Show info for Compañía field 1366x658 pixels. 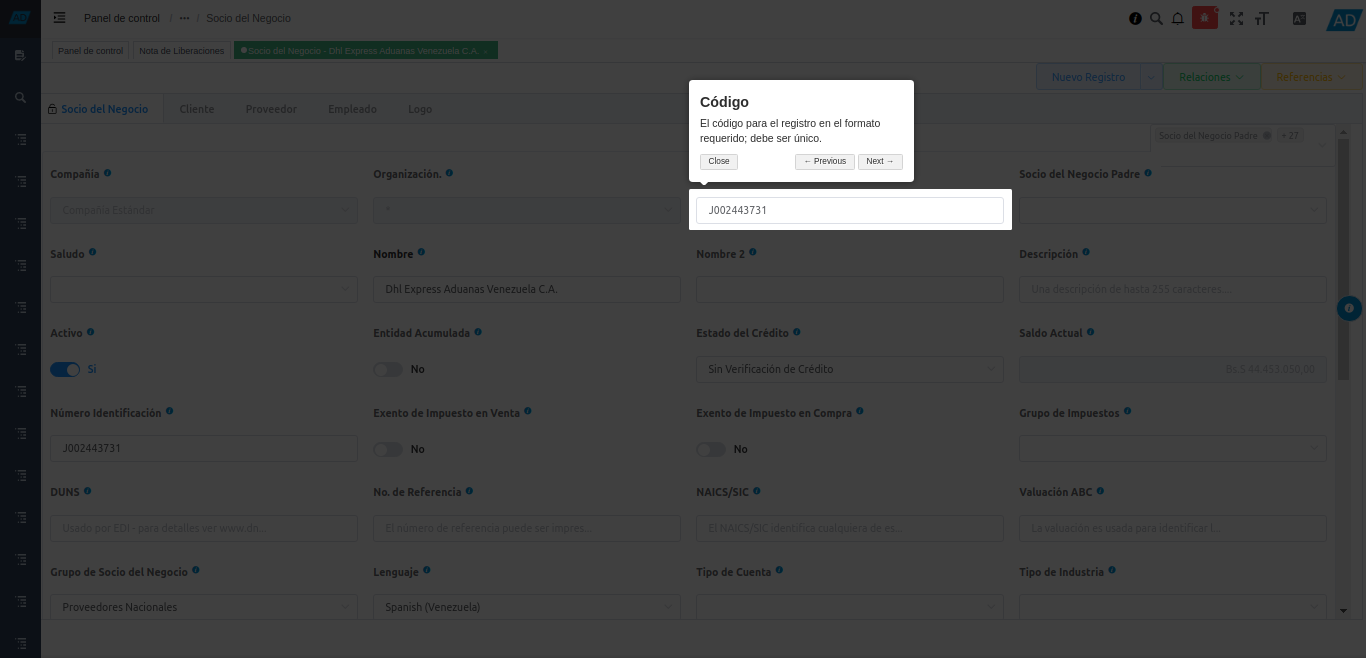107,173
